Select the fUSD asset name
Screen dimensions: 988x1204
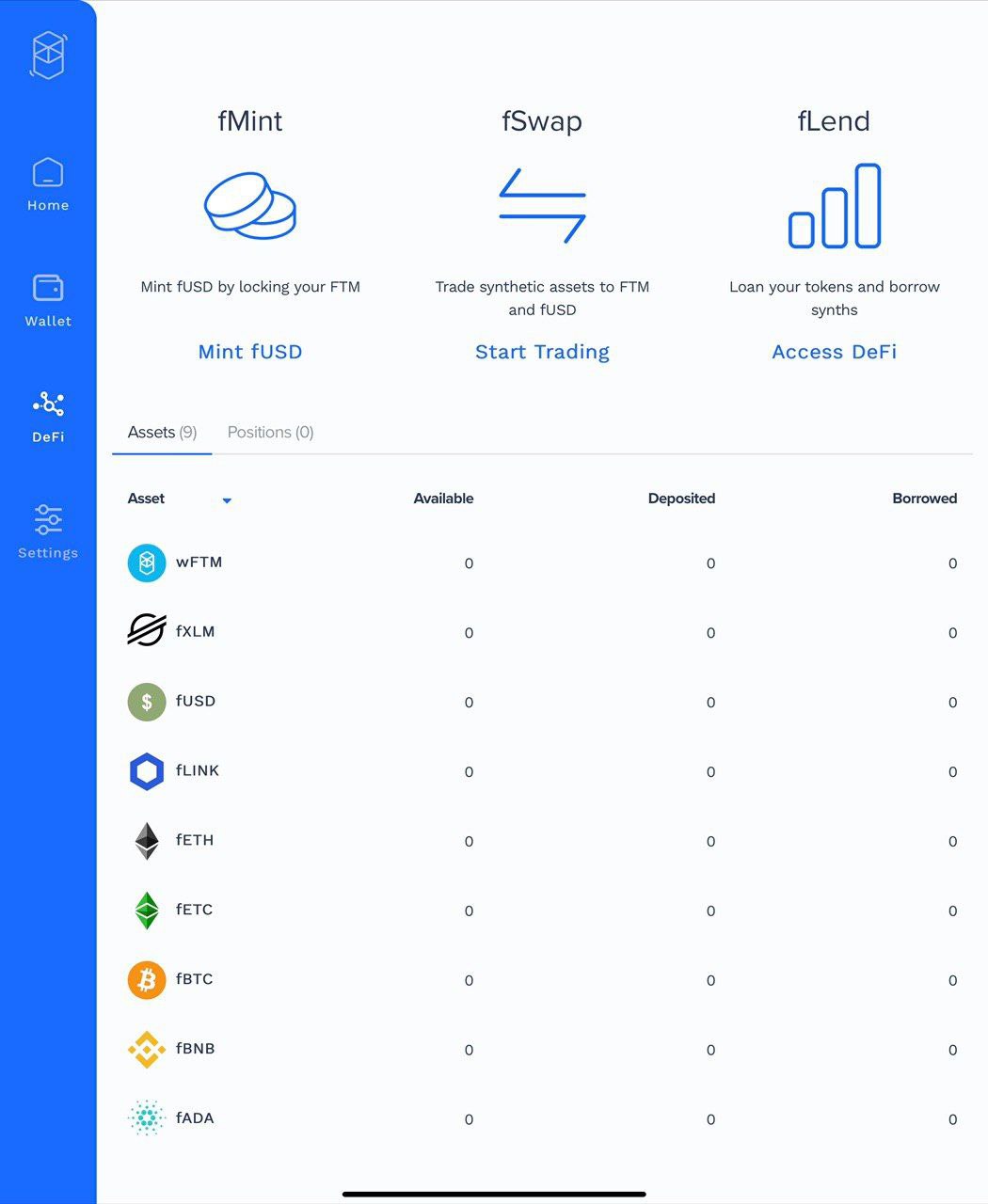pos(196,702)
